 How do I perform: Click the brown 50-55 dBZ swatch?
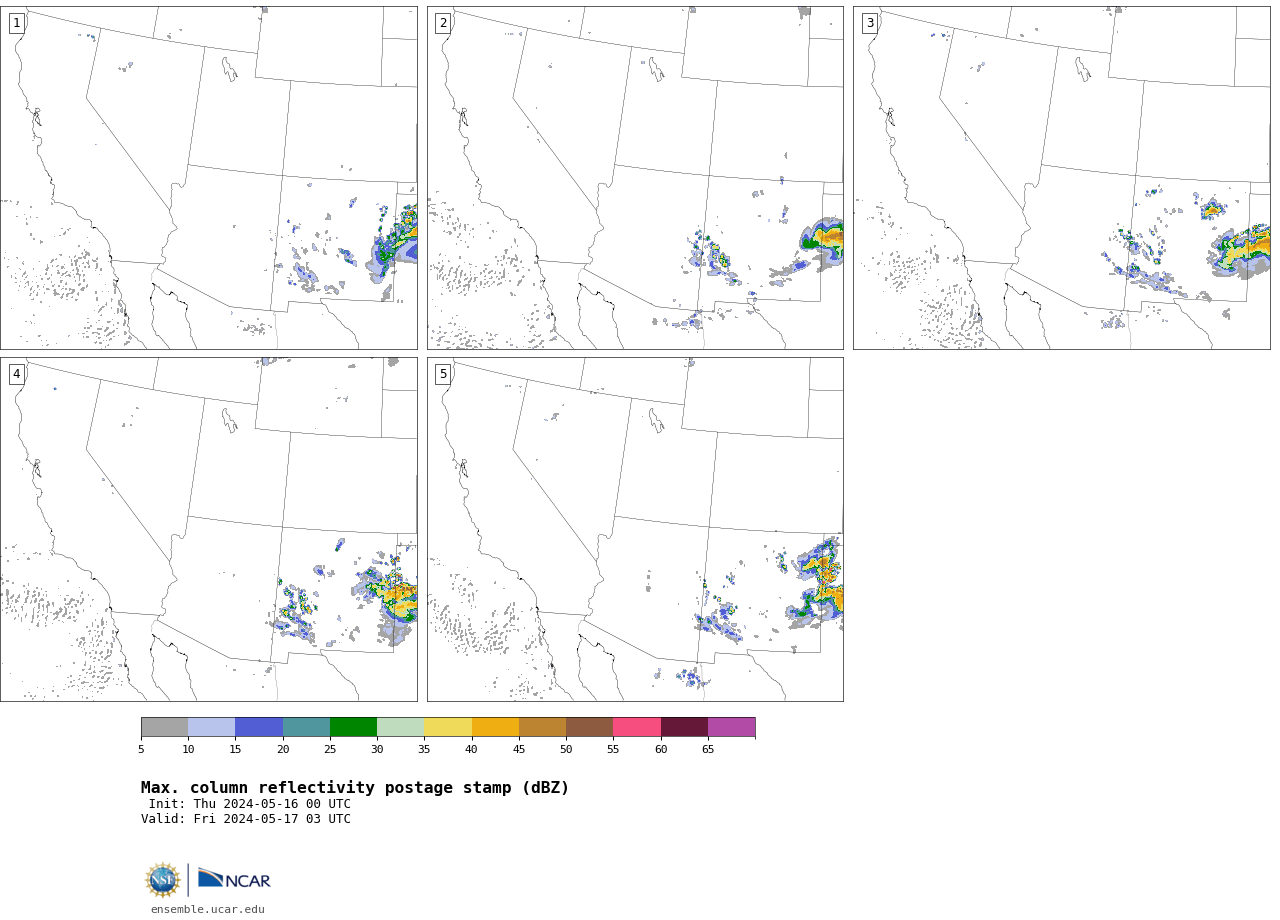pyautogui.click(x=589, y=727)
